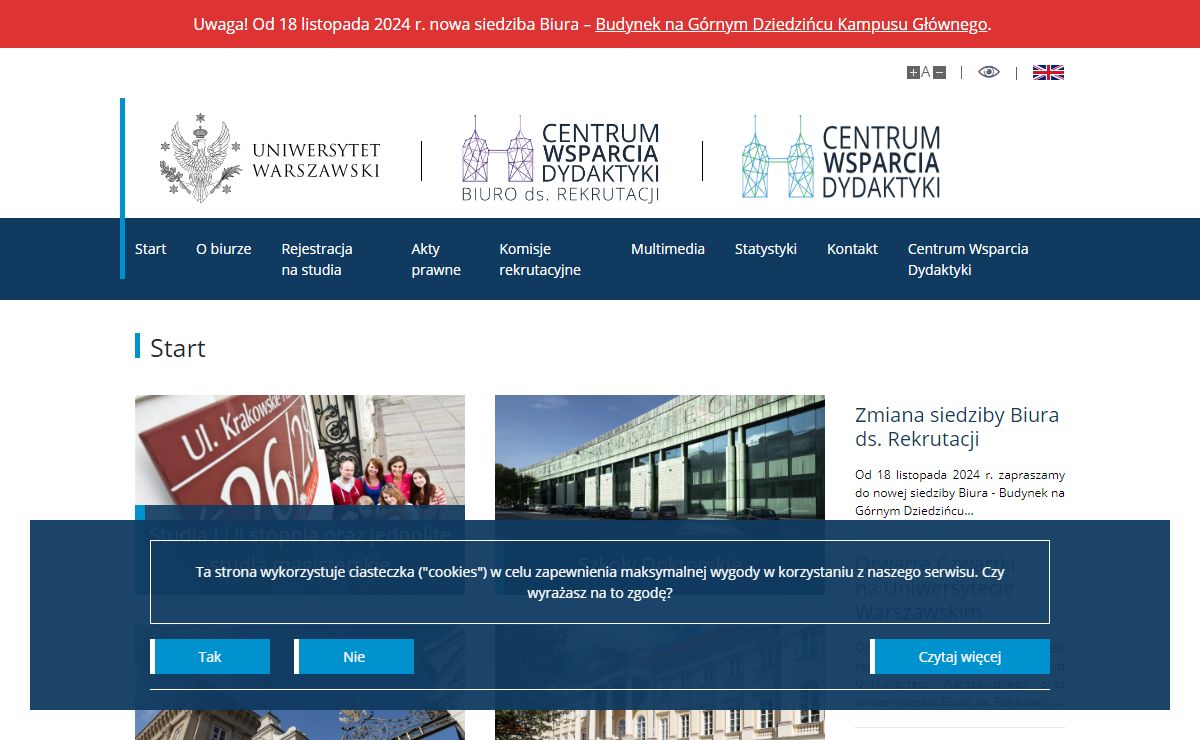Decrease font size with the minus icon
The width and height of the screenshot is (1200, 740).
(939, 72)
